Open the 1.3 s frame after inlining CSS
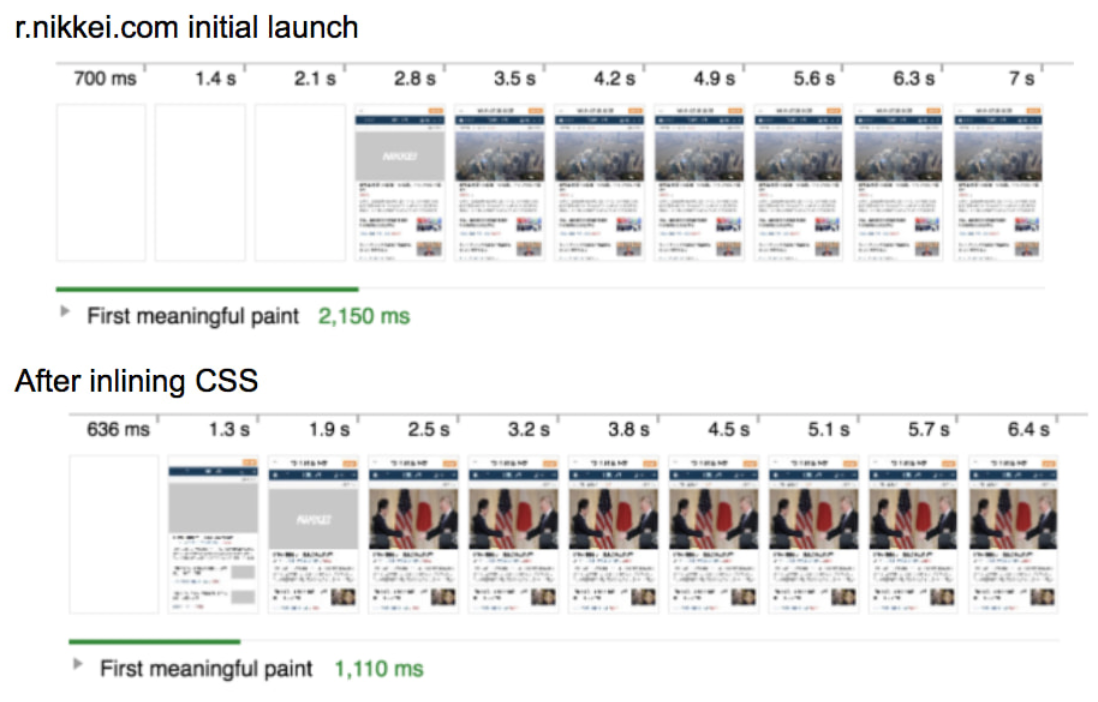The width and height of the screenshot is (1098, 702). [213, 534]
